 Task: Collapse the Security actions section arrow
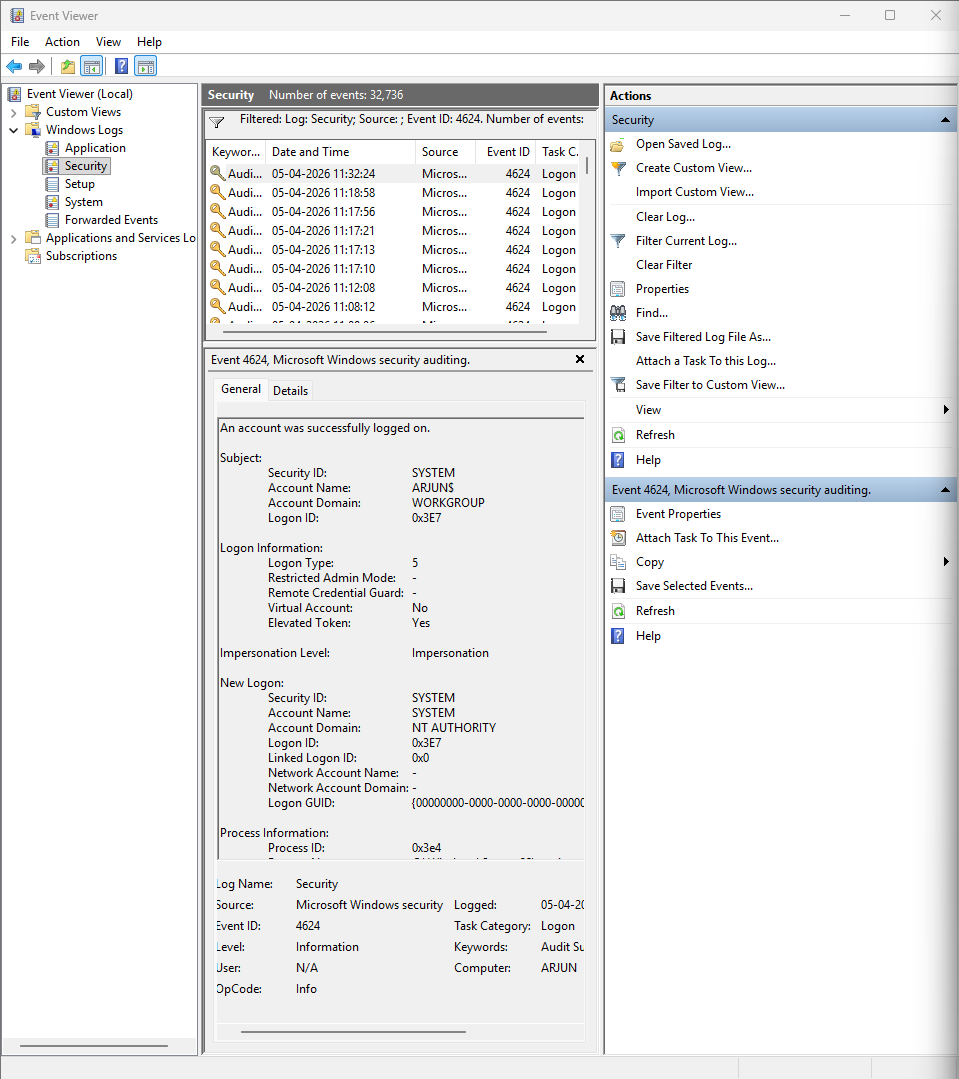[945, 120]
